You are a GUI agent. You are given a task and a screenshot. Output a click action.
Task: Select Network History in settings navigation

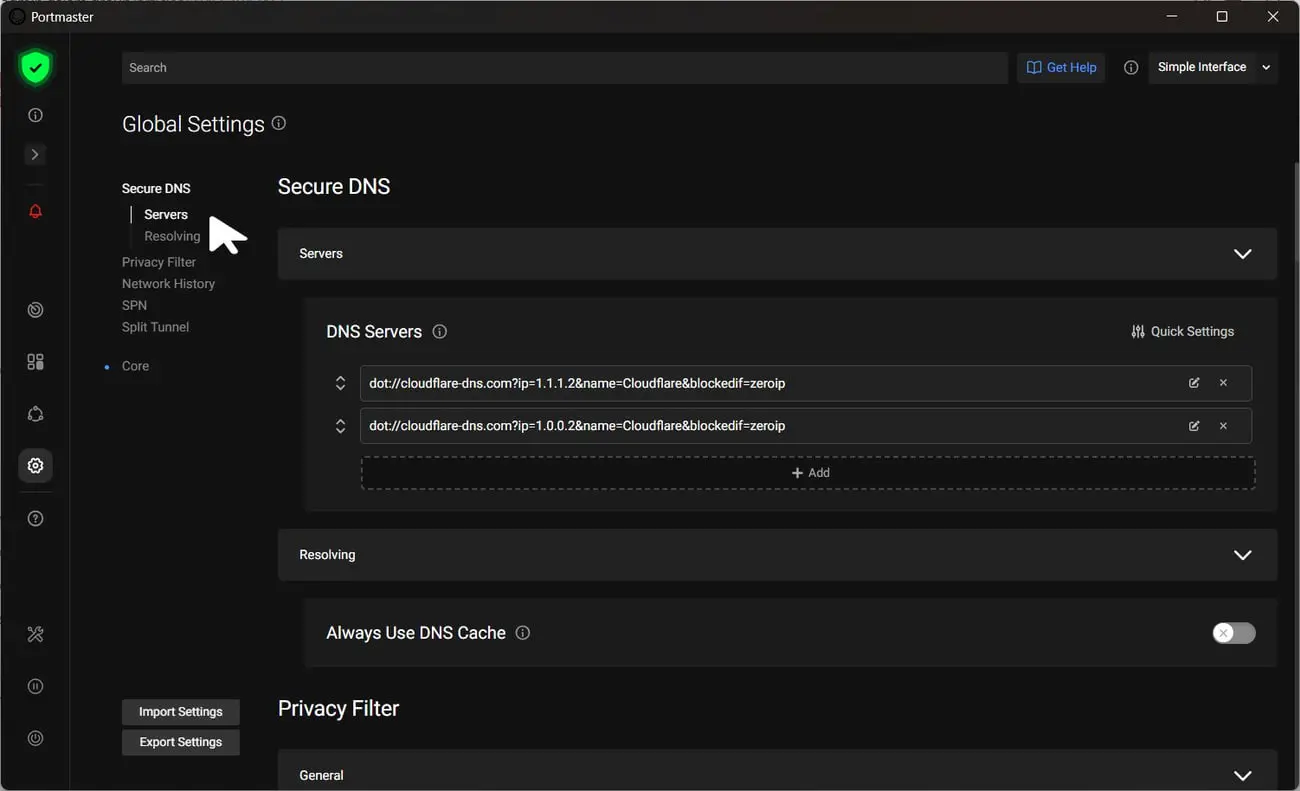(x=168, y=284)
